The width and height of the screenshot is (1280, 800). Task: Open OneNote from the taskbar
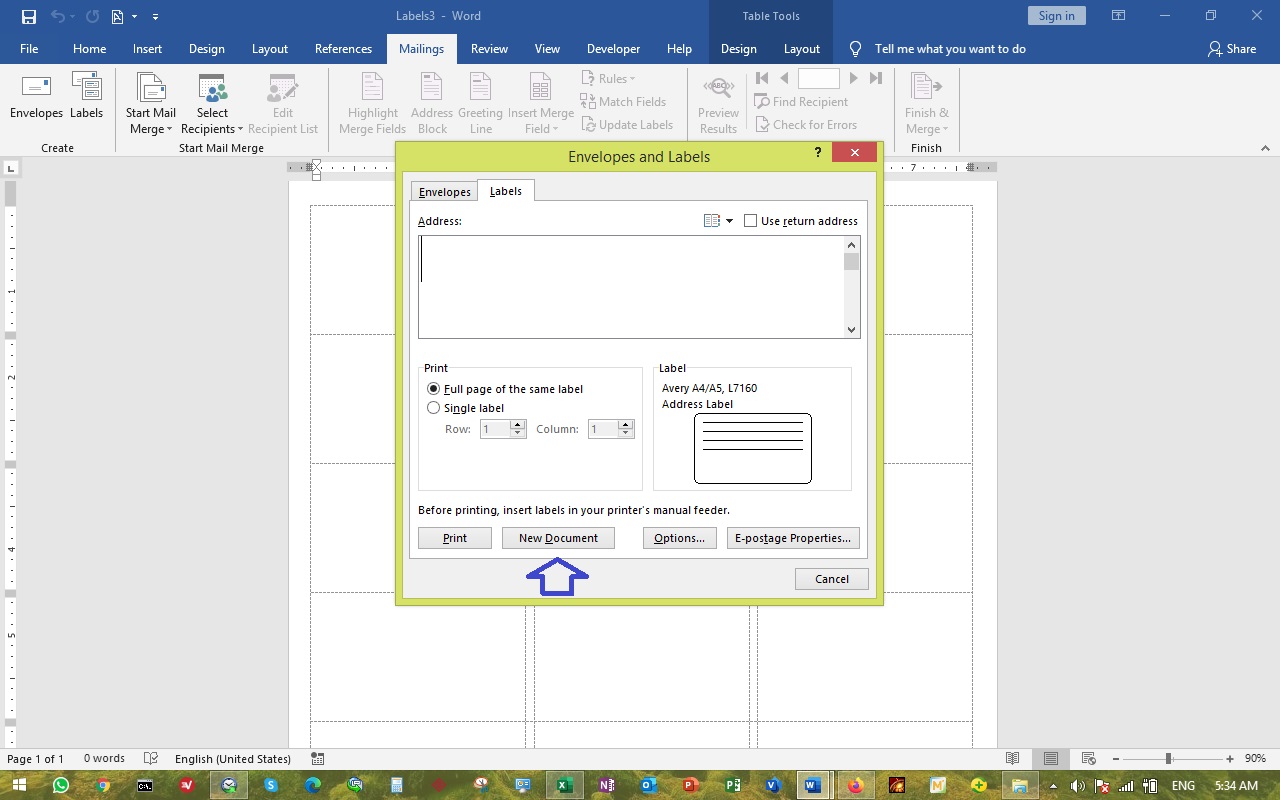[606, 785]
